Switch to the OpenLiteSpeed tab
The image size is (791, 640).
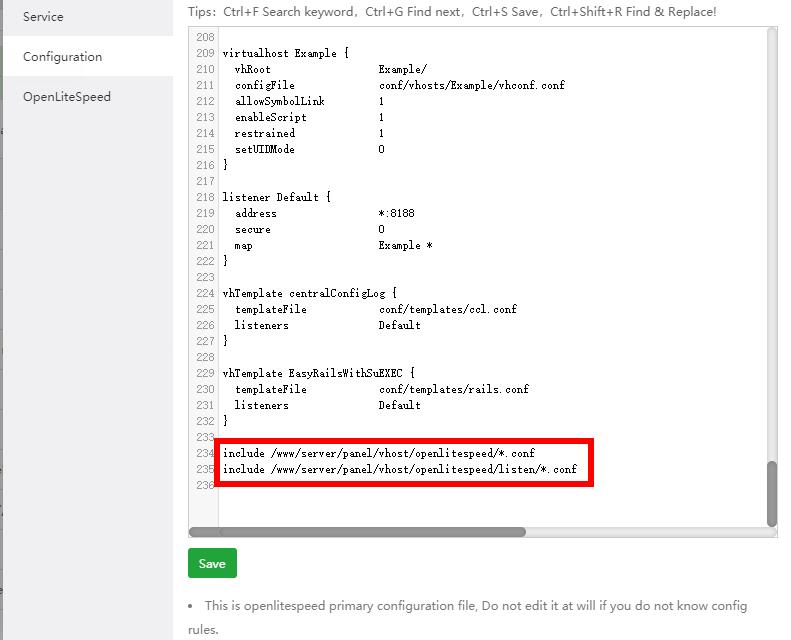pyautogui.click(x=66, y=97)
